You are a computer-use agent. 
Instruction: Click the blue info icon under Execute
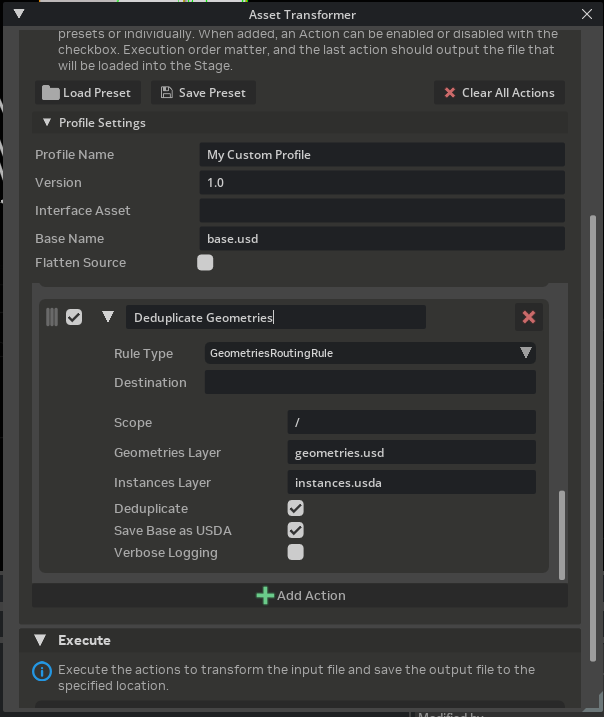point(42,671)
